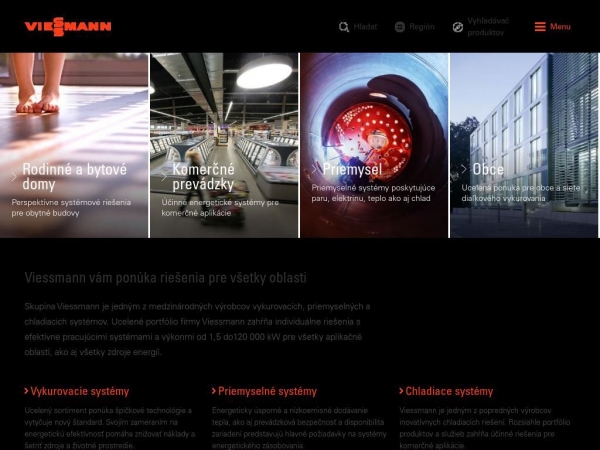The image size is (600, 450).
Task: Open Rodinné a bytové domy heading
Action: 75,177
